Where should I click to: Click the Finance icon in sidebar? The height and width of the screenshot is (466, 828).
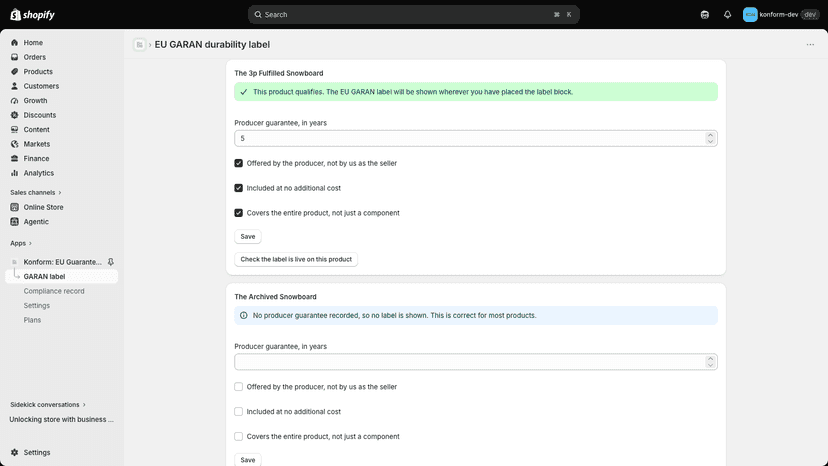(x=14, y=159)
